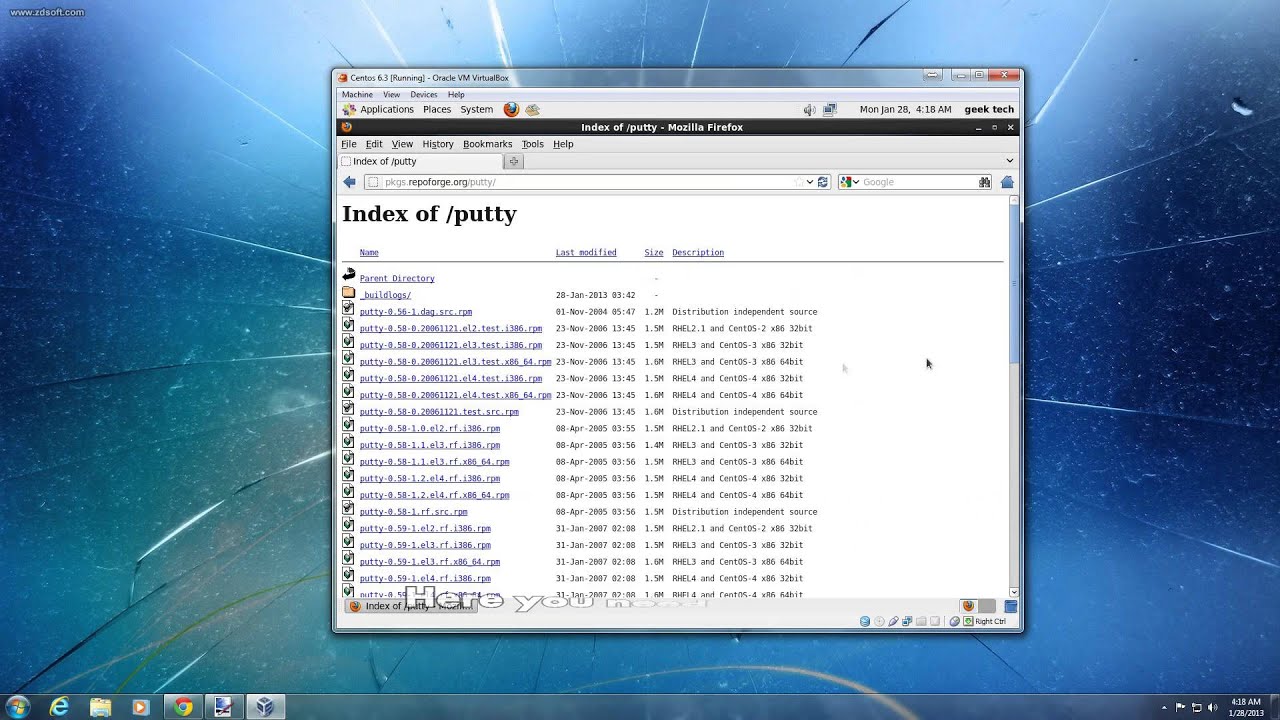Open the VirtualBox Machine menu
The image size is (1280, 720).
(x=357, y=95)
